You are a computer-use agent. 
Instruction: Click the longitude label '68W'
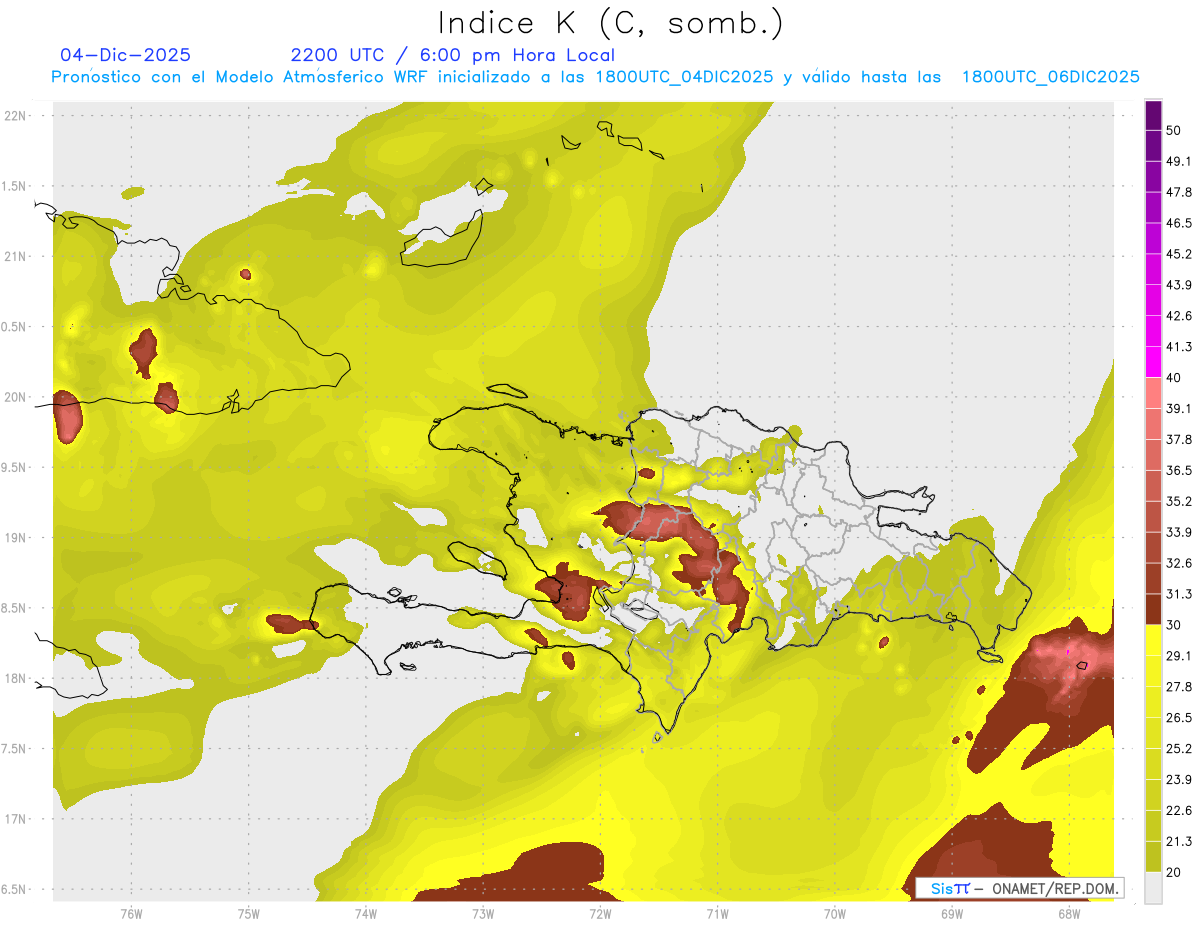pyautogui.click(x=1069, y=914)
